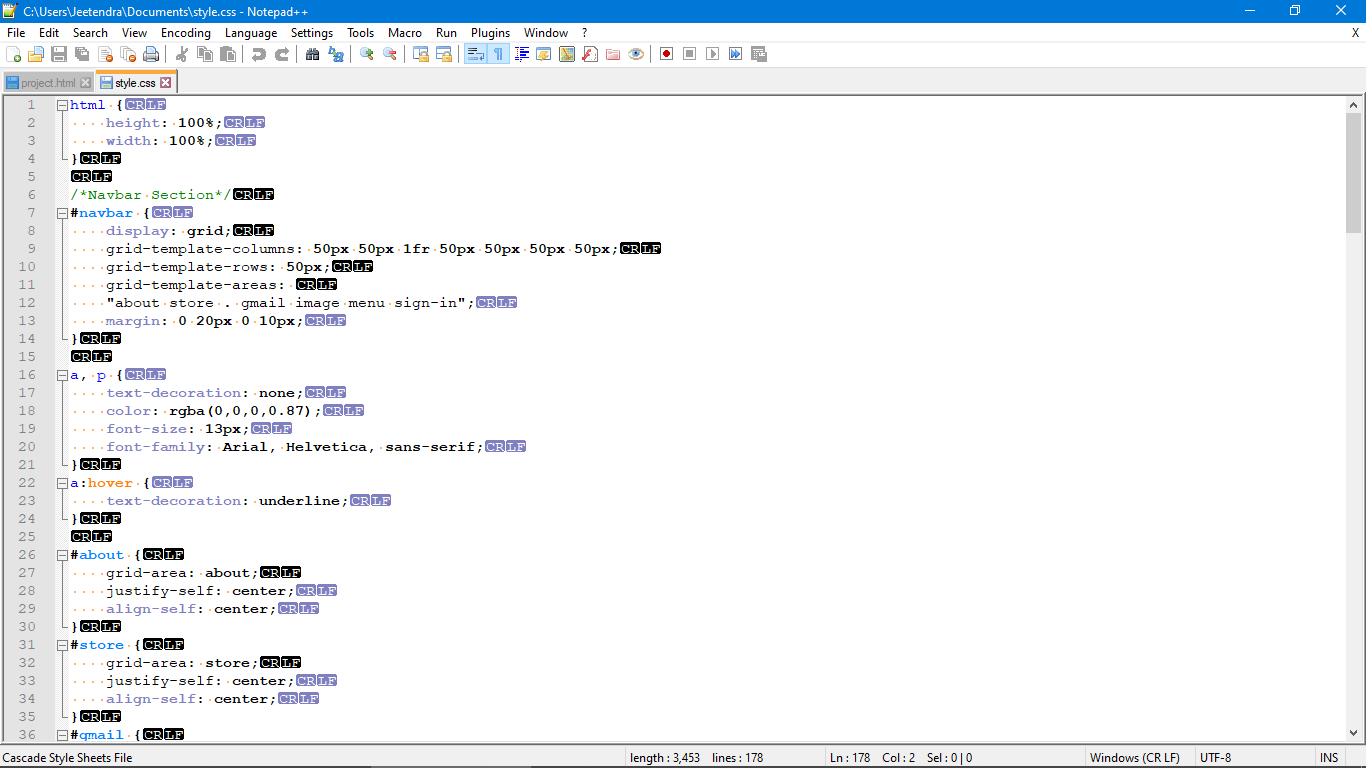1366x768 pixels.
Task: Click the Paste clipboard icon
Action: pos(228,54)
